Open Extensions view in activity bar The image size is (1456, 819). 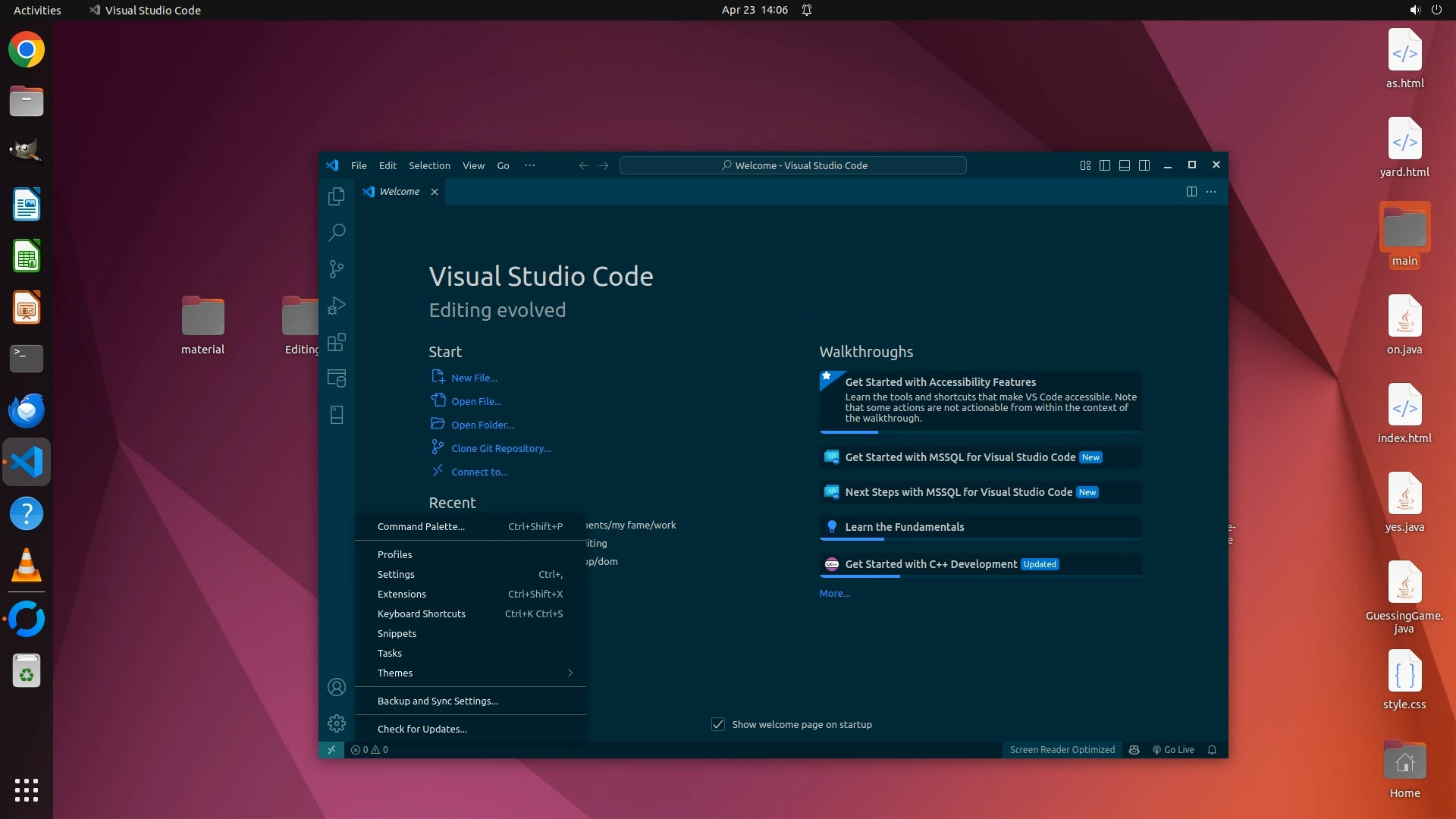click(x=337, y=342)
